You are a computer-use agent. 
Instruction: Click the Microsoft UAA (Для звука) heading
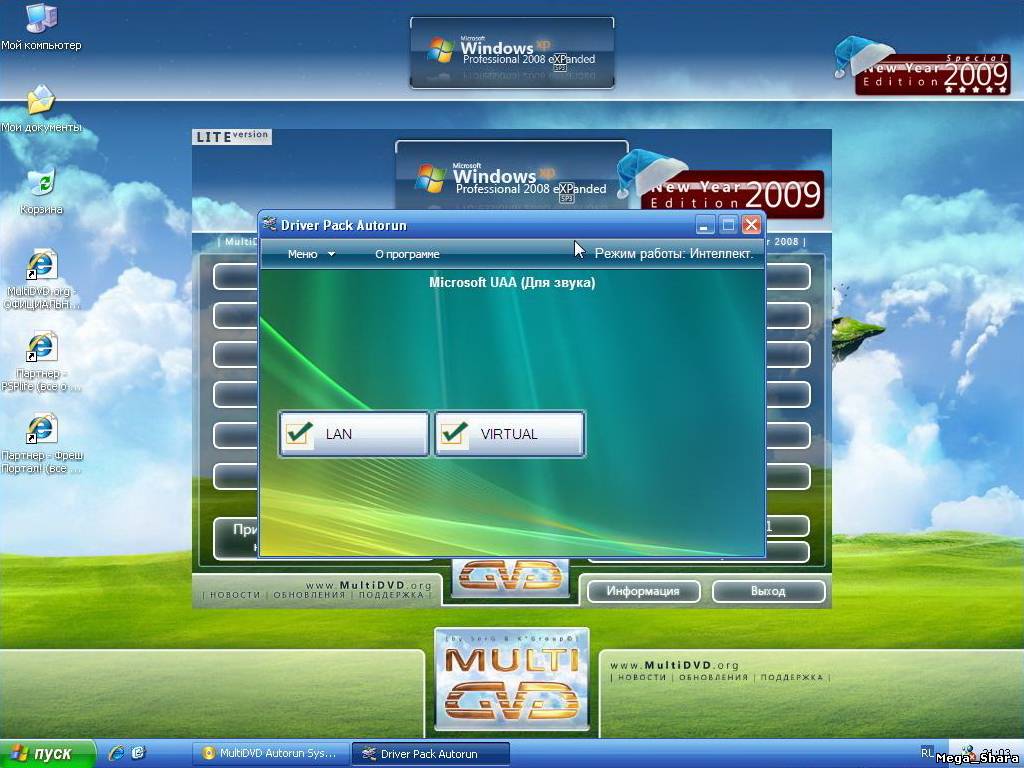point(512,283)
